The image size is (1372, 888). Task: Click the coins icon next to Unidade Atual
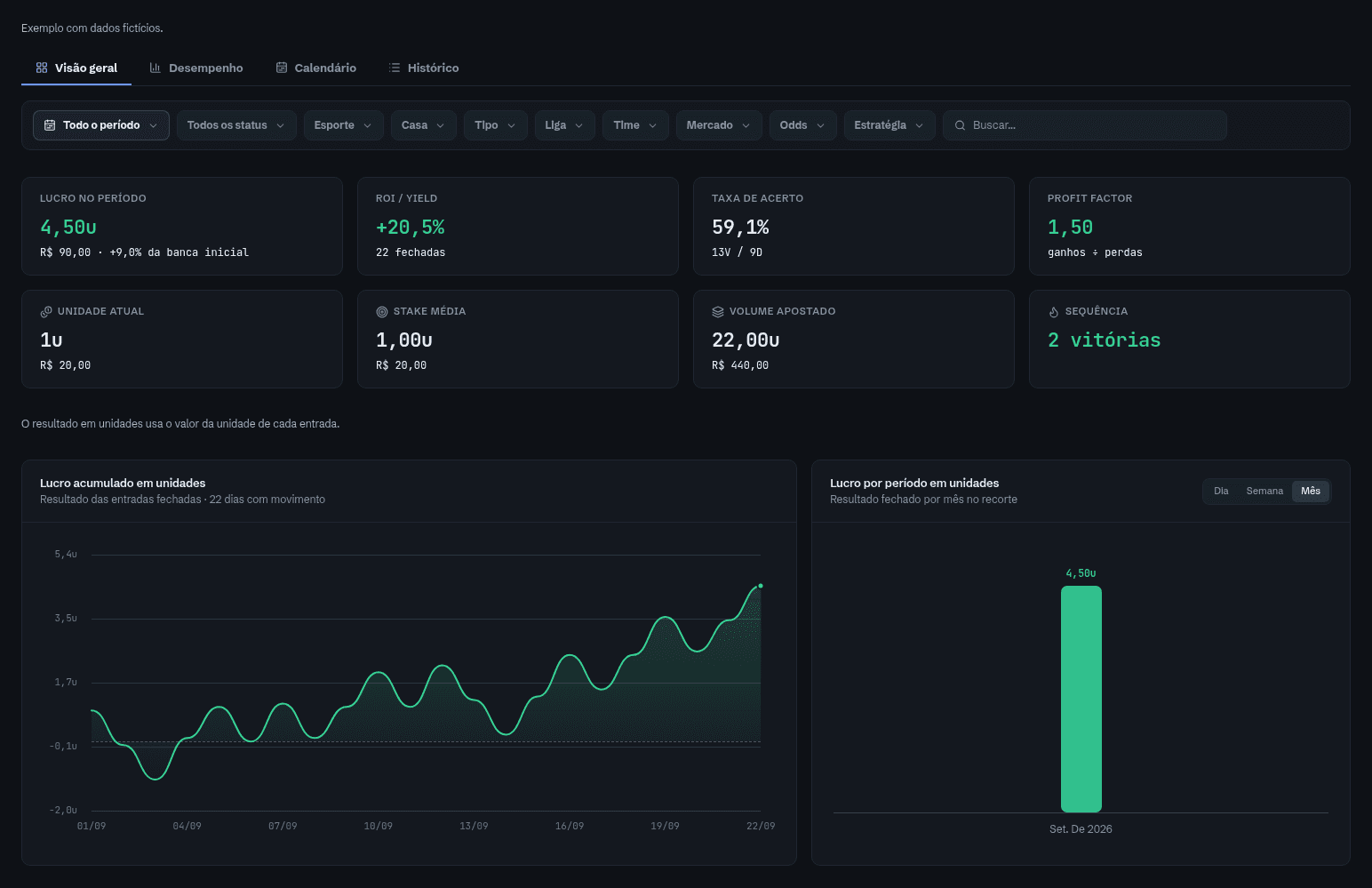tap(46, 312)
